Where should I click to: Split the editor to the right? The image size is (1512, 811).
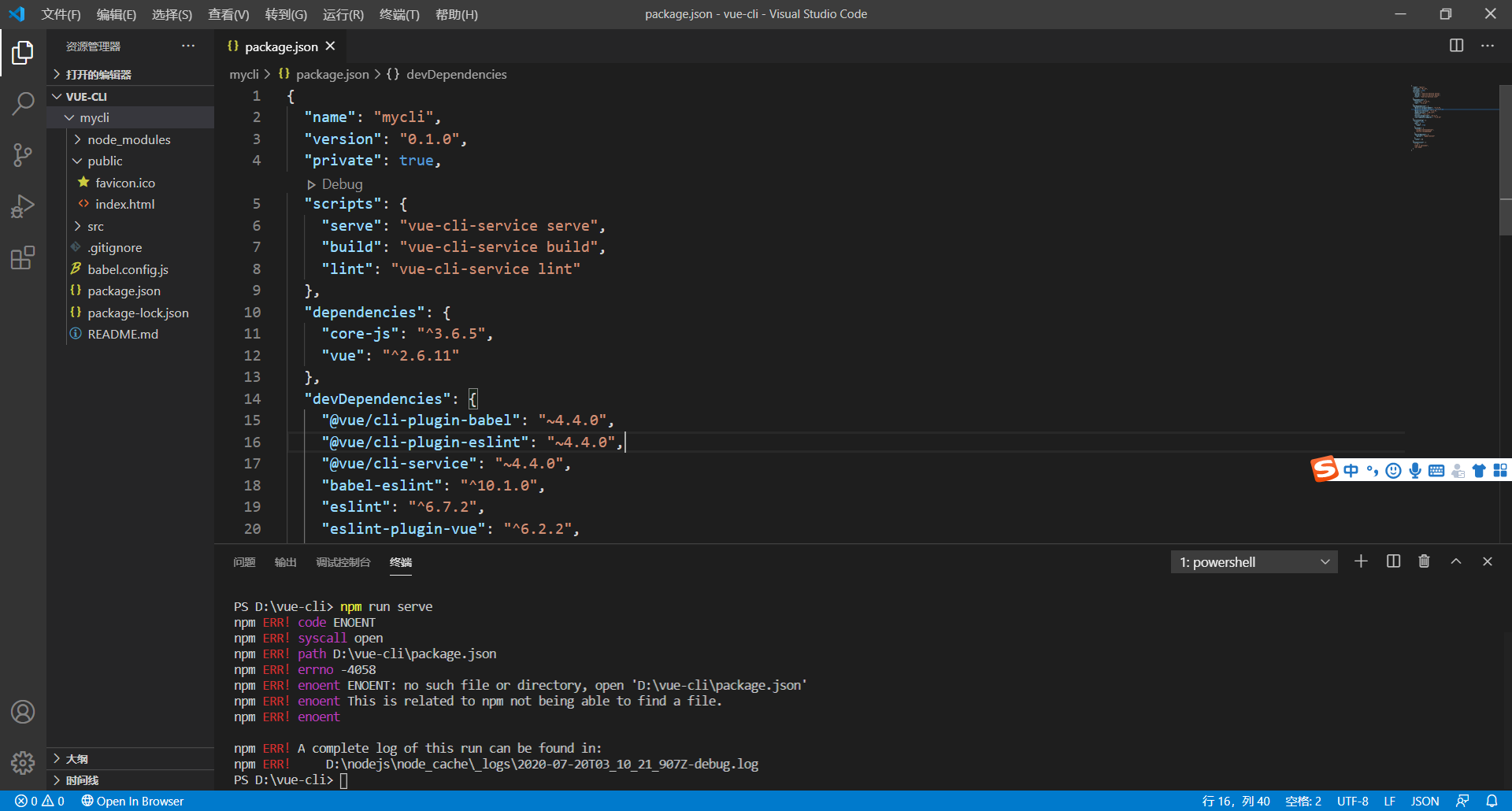point(1456,46)
